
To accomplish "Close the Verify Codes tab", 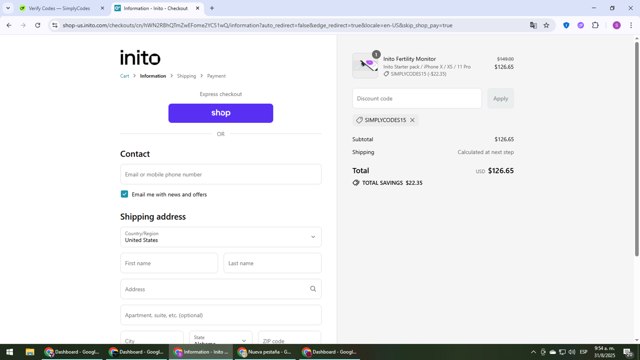I will 102,8.
